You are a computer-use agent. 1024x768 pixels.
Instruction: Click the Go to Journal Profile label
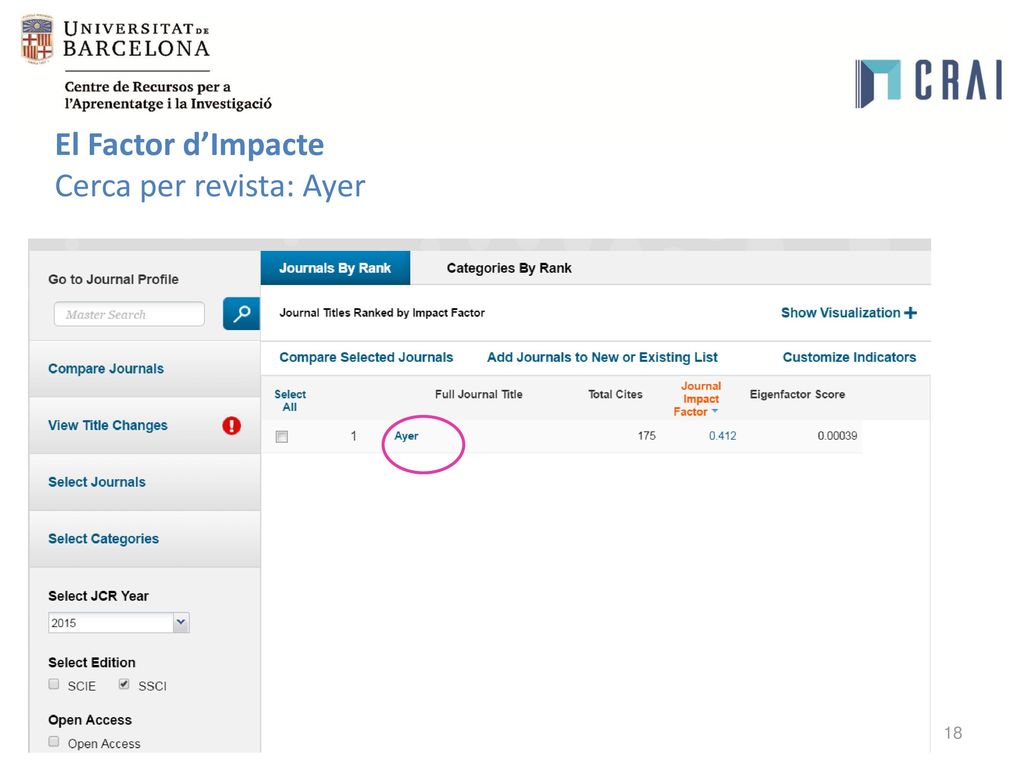point(113,280)
